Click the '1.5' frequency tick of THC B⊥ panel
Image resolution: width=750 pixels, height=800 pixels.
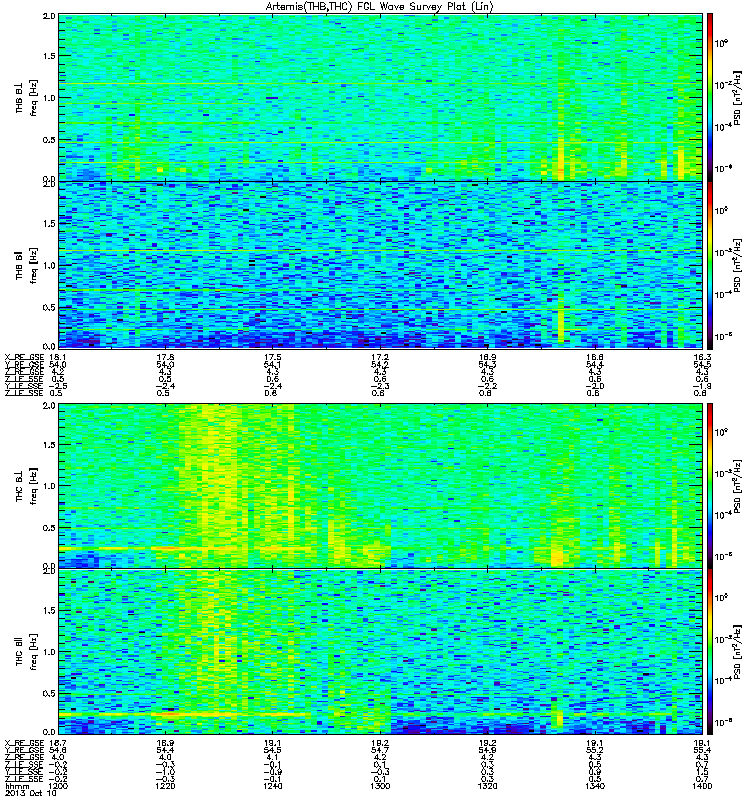point(49,445)
